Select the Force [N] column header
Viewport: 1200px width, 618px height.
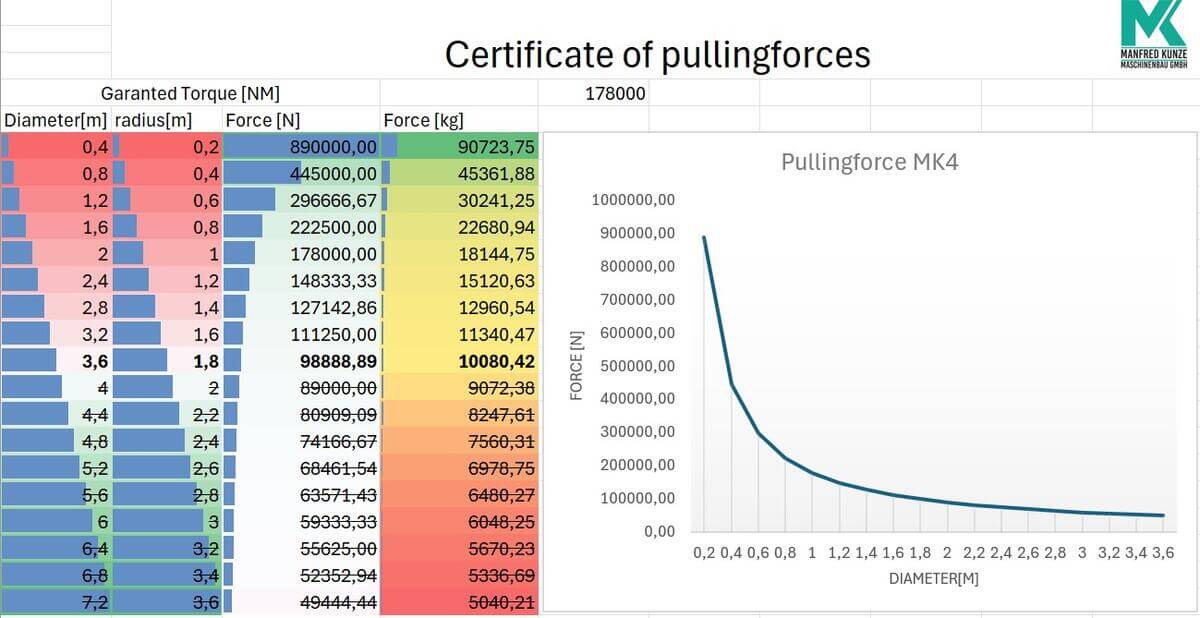[x=301, y=120]
